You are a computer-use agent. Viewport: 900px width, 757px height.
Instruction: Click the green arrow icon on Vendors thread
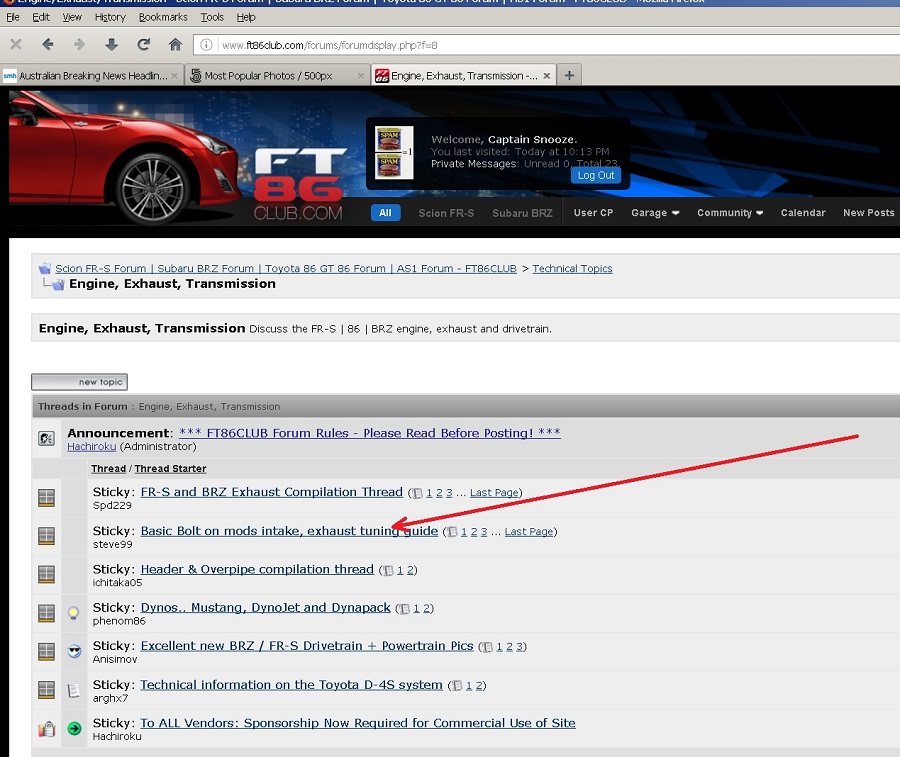(74, 728)
